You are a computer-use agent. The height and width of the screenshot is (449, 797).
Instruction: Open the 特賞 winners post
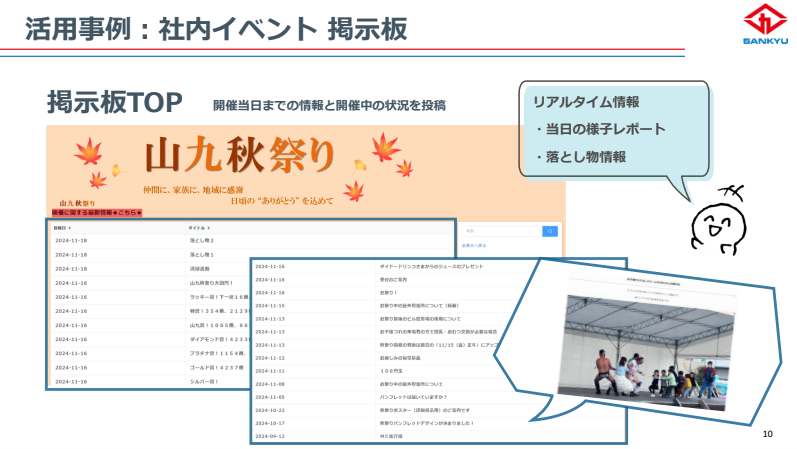click(219, 311)
